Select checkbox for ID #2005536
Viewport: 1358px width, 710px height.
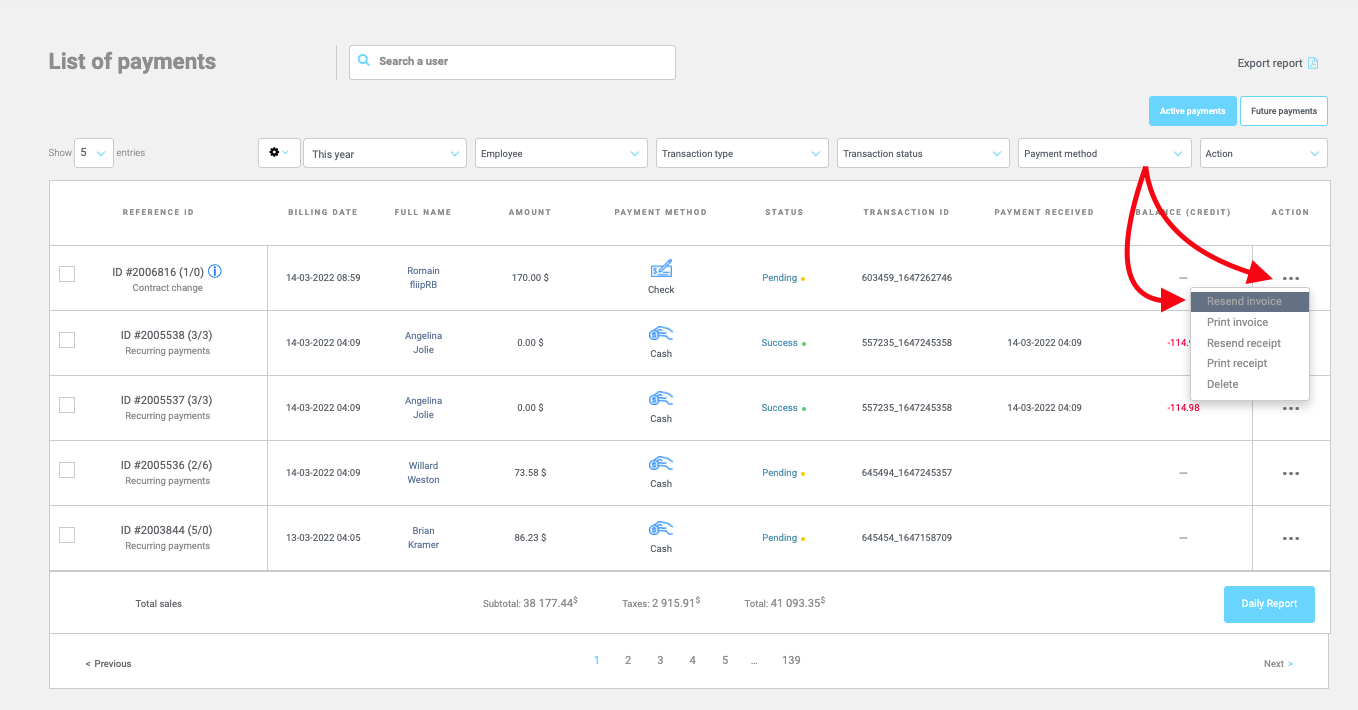pos(67,470)
